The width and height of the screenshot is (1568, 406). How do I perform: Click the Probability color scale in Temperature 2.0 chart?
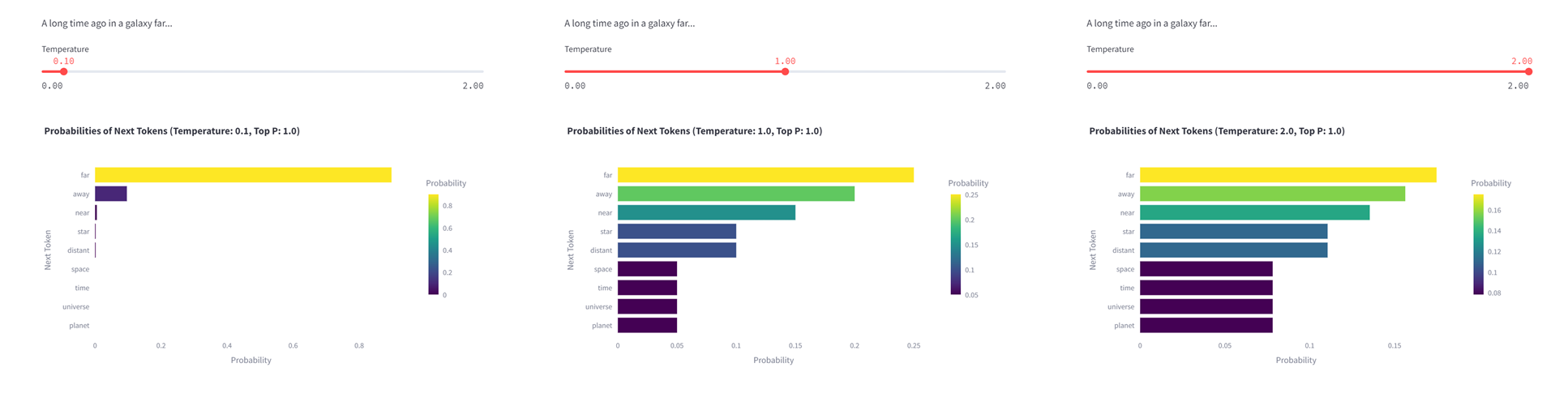tap(1478, 244)
